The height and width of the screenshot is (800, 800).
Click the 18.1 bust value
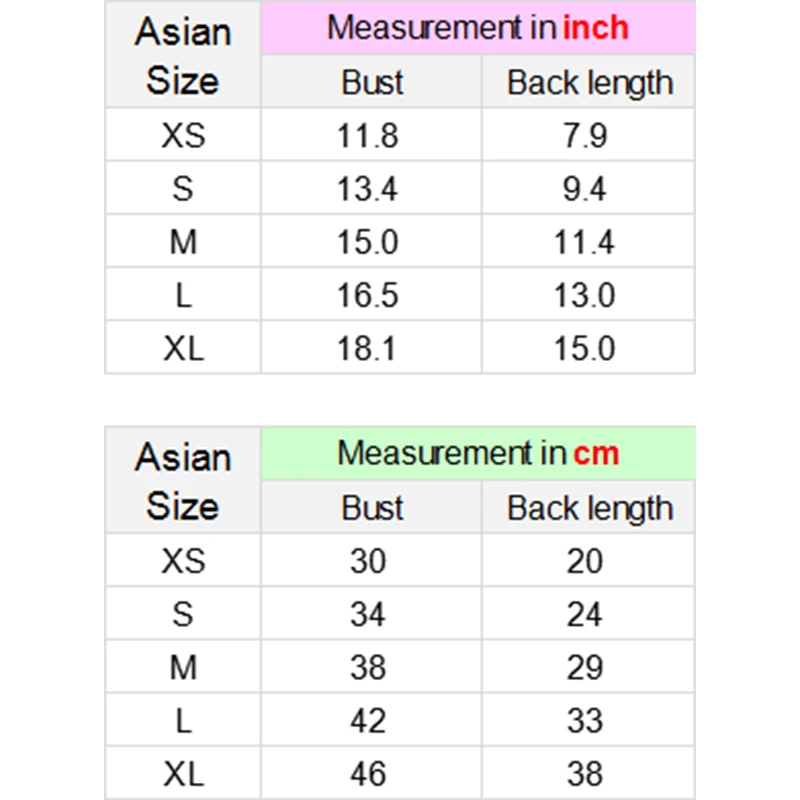click(368, 348)
